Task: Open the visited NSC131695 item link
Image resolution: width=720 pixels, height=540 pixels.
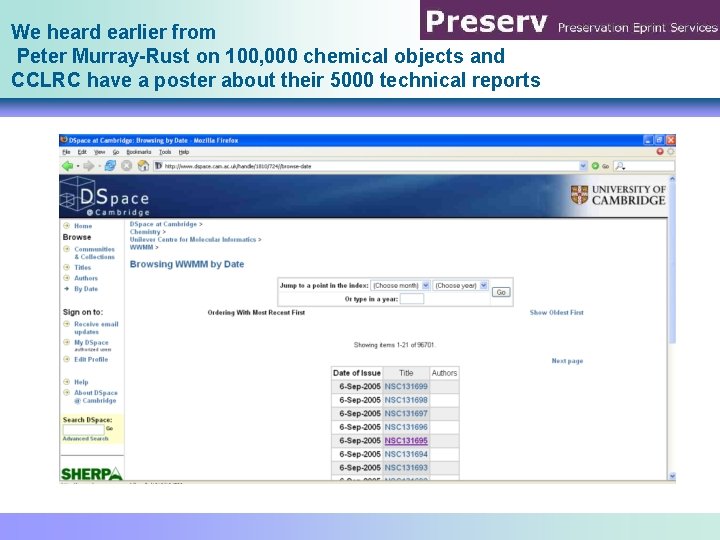Action: tap(406, 441)
